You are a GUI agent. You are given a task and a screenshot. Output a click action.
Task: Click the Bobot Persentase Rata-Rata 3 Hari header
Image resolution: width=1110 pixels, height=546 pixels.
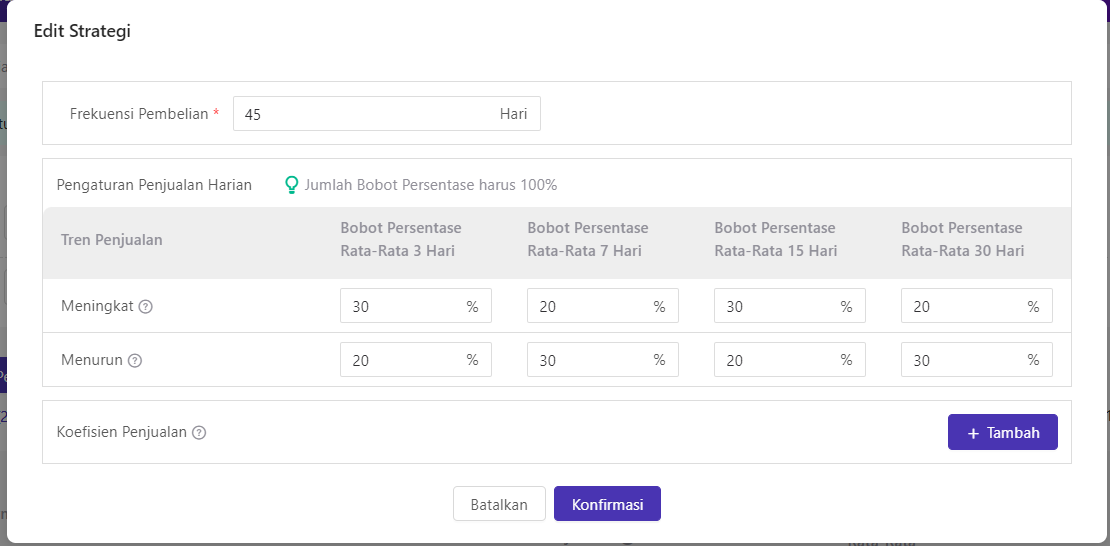point(401,240)
